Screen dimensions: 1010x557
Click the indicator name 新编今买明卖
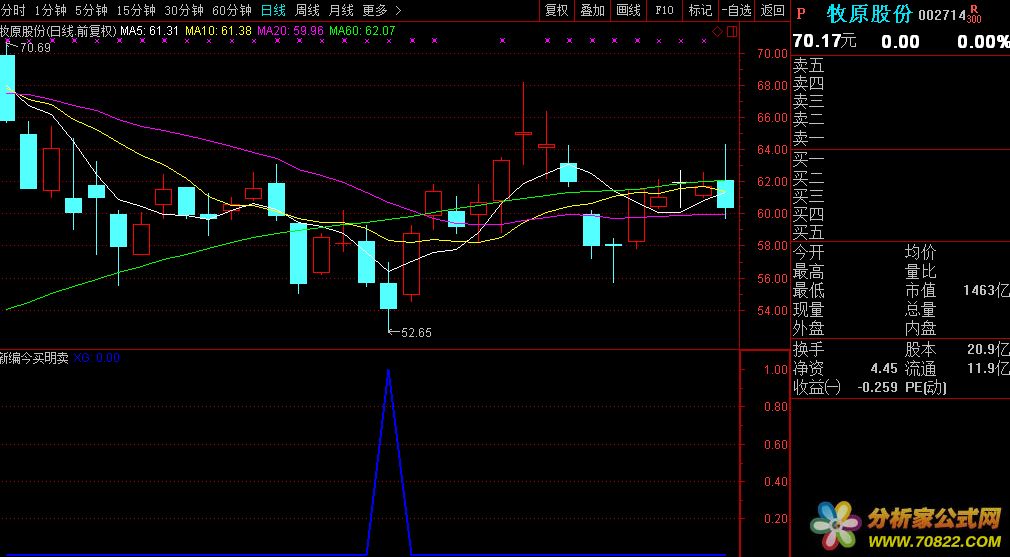(34, 358)
